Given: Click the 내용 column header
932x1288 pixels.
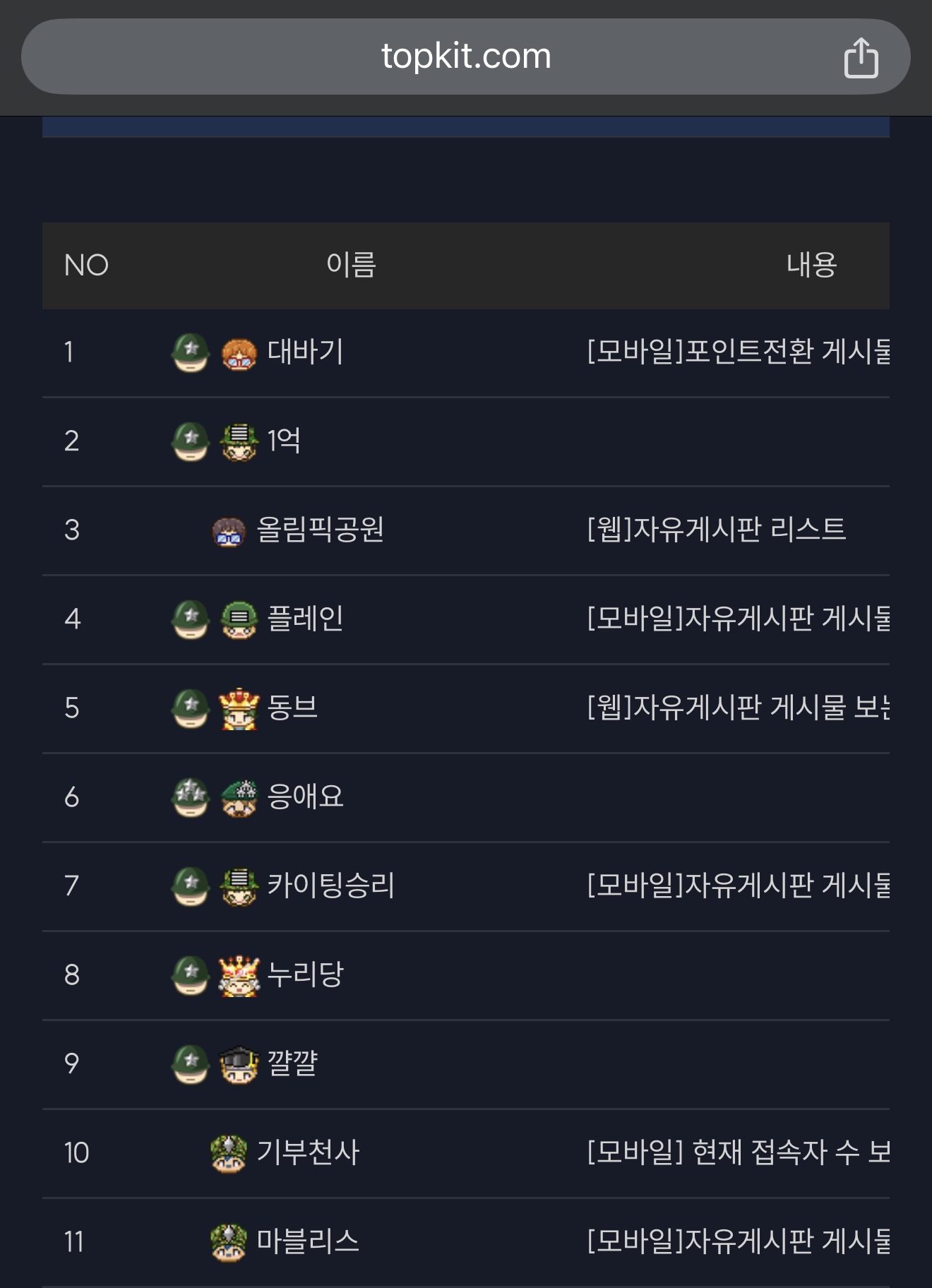Looking at the screenshot, I should (811, 265).
